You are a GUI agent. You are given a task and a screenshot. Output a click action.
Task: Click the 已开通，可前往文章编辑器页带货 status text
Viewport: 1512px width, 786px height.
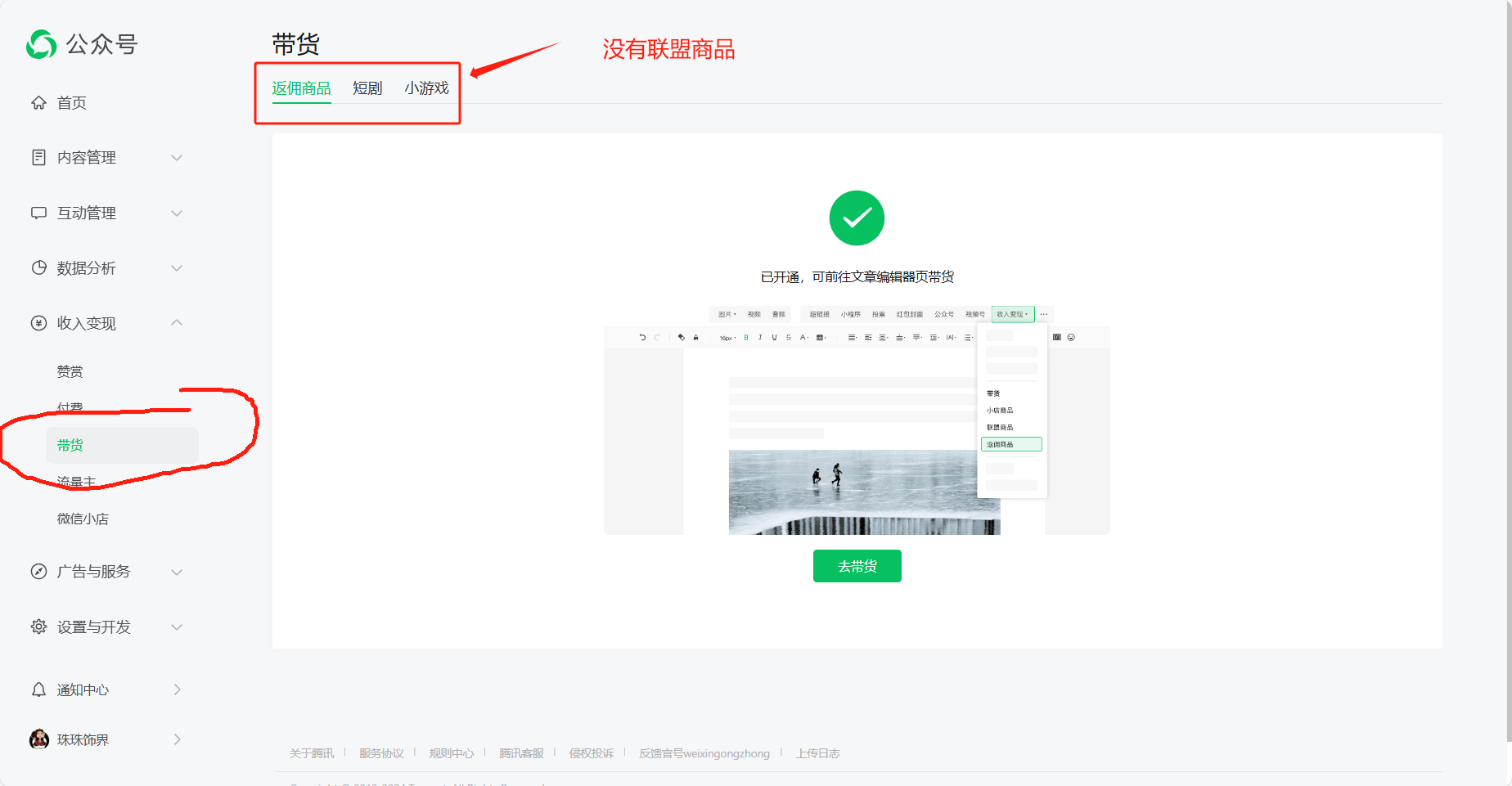coord(857,277)
